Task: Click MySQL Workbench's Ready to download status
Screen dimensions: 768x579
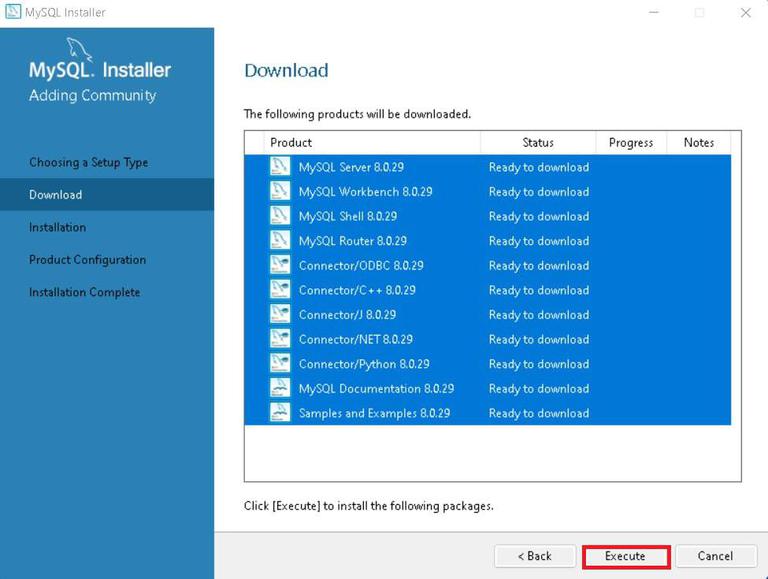Action: click(539, 192)
